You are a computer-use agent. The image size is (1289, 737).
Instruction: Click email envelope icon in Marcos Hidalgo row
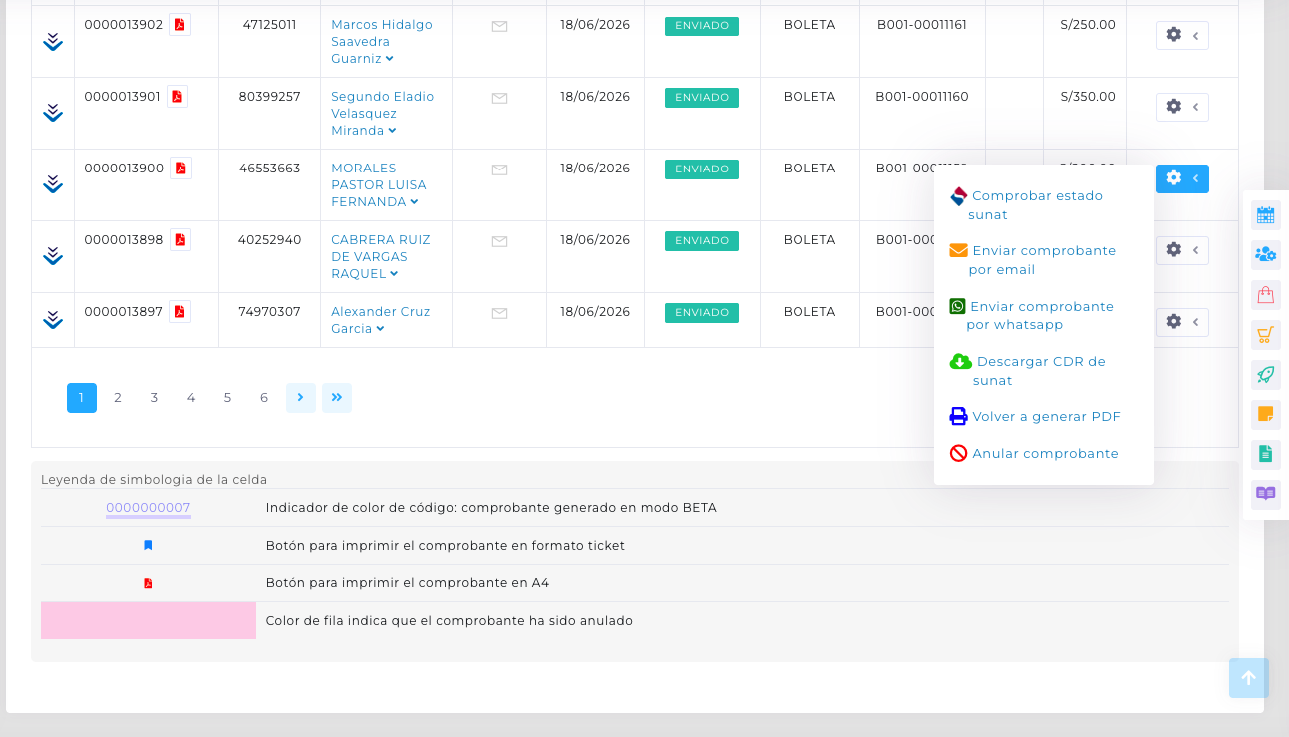pyautogui.click(x=499, y=27)
